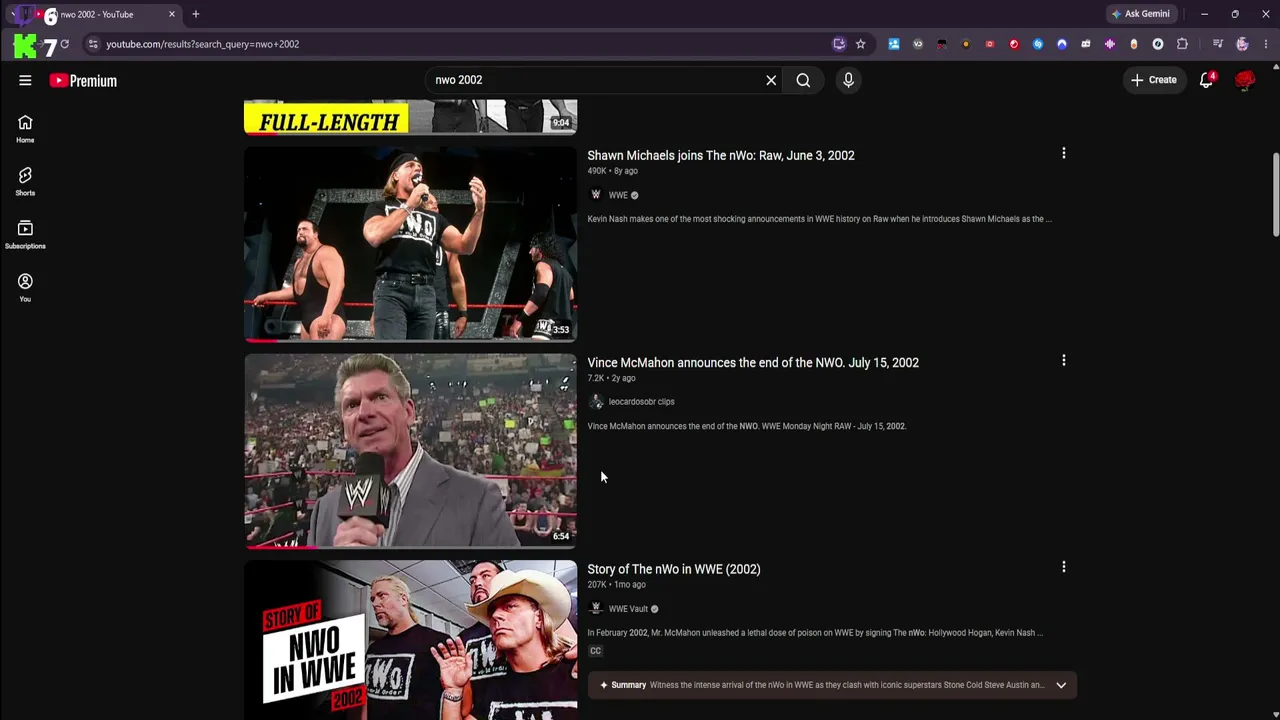Open Chrome media controls icon
This screenshot has width=1280, height=720.
pos(1218,44)
